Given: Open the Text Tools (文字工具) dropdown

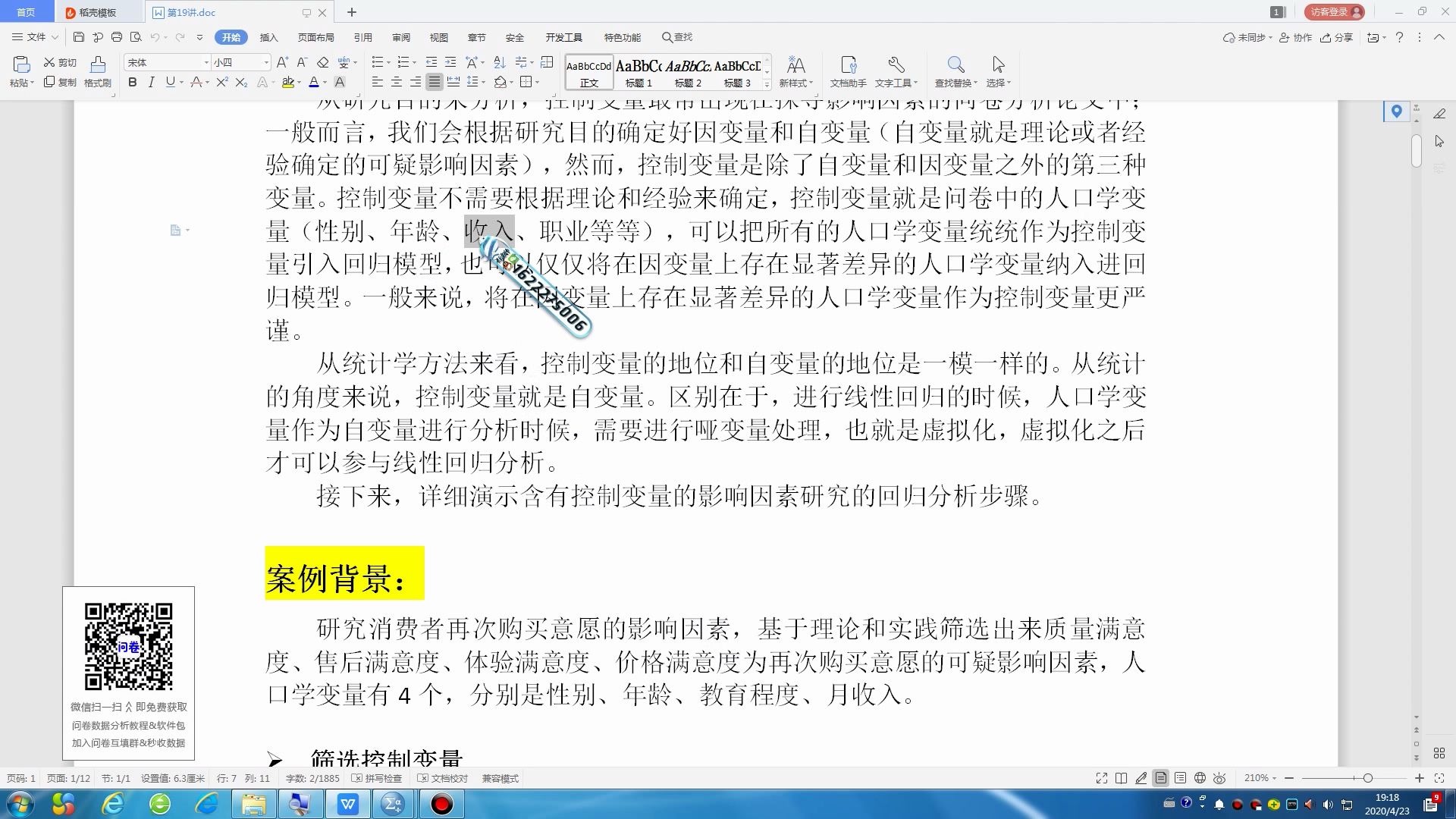Looking at the screenshot, I should (x=896, y=83).
